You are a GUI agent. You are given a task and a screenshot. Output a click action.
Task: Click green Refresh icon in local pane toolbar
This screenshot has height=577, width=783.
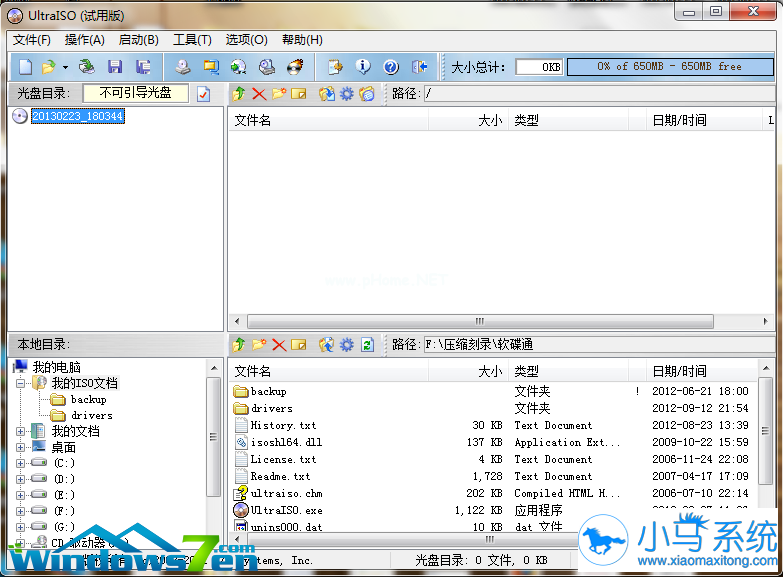(x=367, y=345)
